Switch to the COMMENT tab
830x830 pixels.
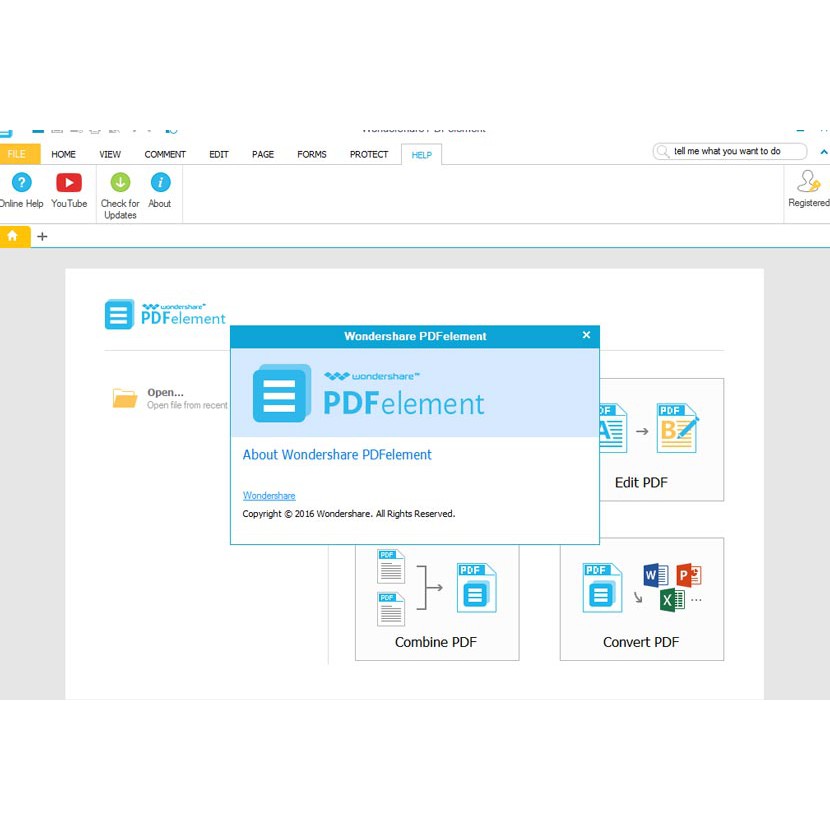click(x=165, y=154)
